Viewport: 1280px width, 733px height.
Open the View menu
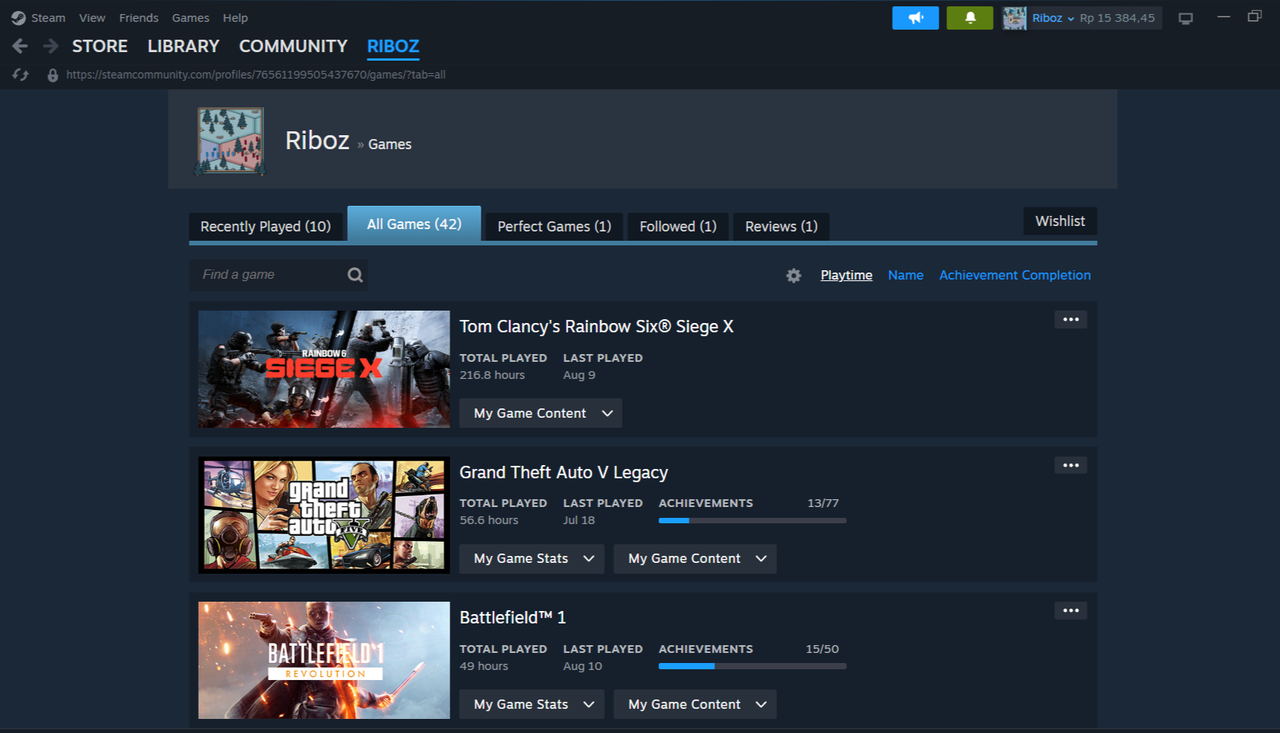coord(92,18)
